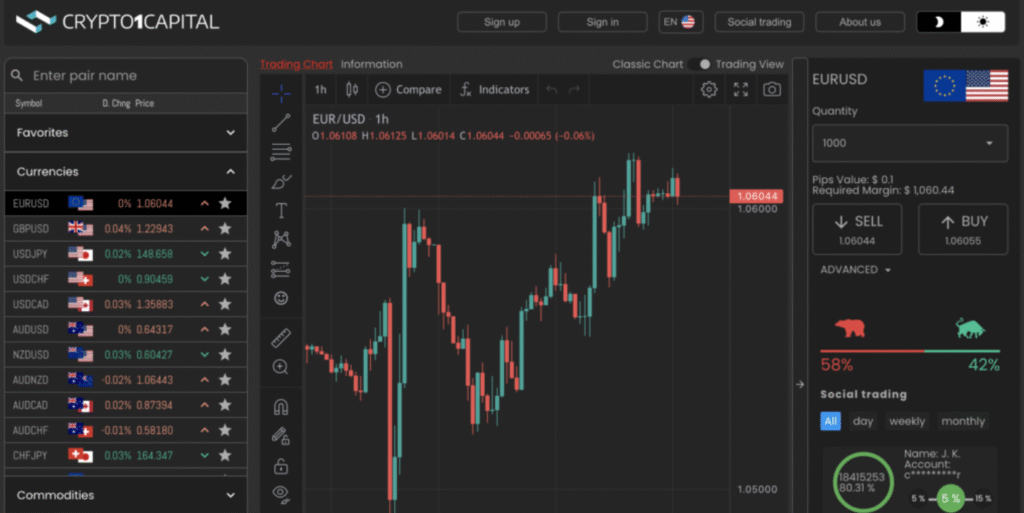Toggle magnet mode for drawings
Viewport: 1024px width, 513px height.
pyautogui.click(x=281, y=407)
